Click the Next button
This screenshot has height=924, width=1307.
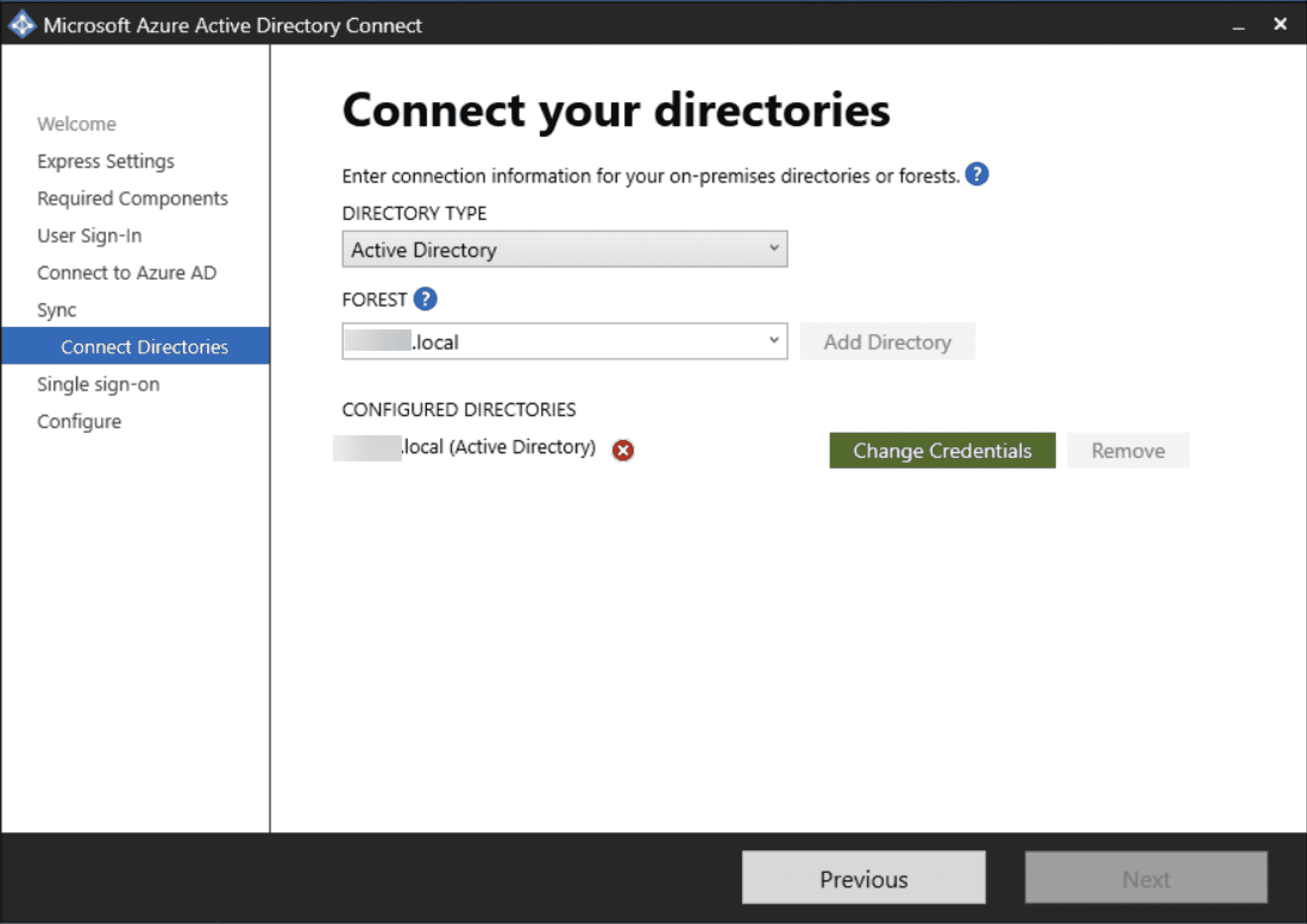click(1145, 878)
